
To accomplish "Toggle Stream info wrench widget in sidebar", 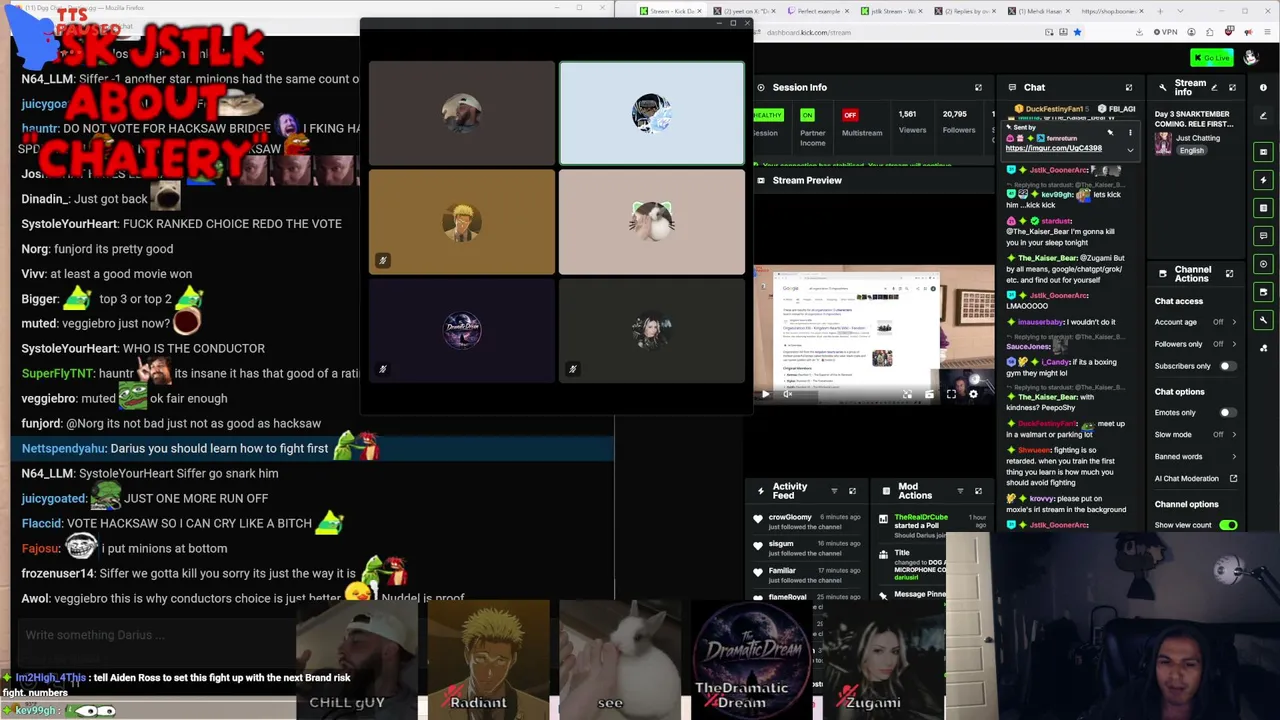I will point(1264,320).
